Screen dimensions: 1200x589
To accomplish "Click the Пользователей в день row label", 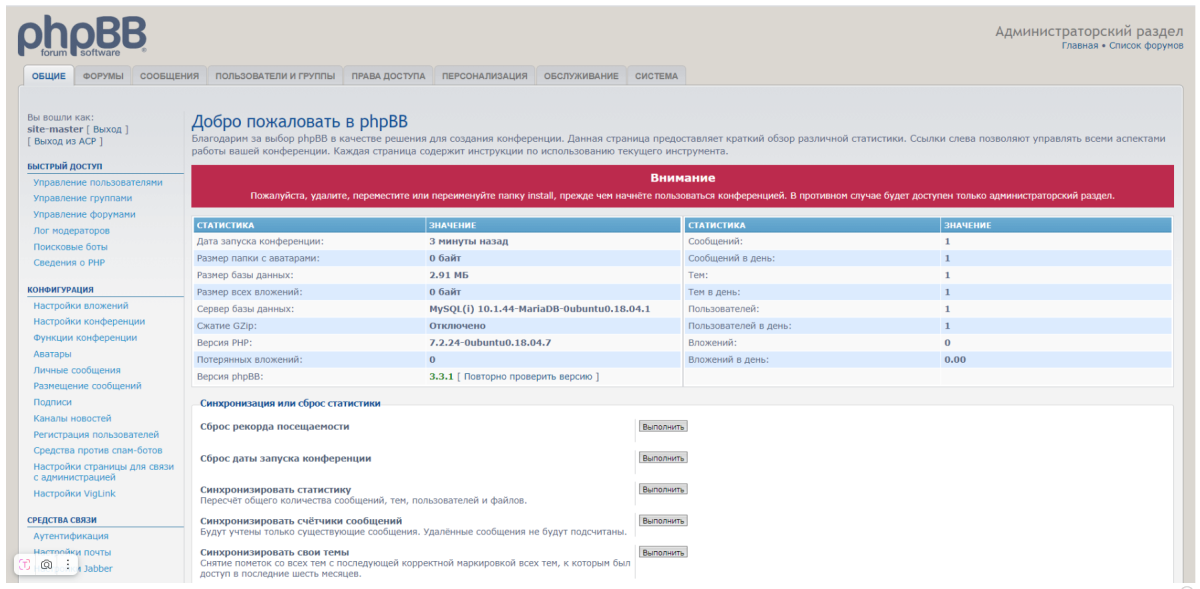I will [739, 325].
